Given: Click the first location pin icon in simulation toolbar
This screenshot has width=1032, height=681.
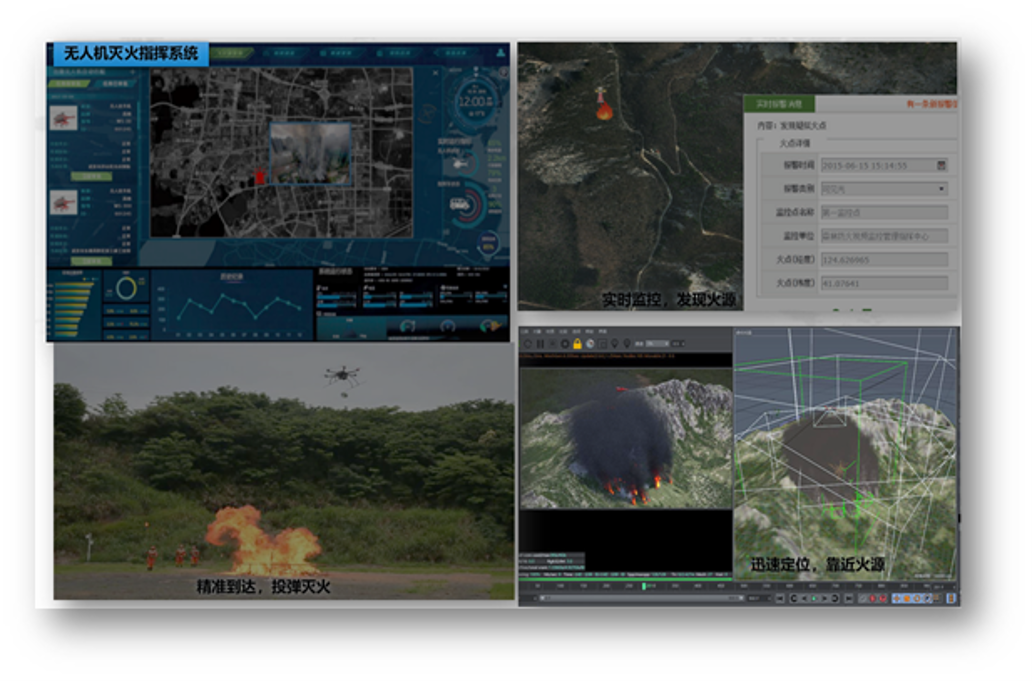Looking at the screenshot, I should 615,343.
